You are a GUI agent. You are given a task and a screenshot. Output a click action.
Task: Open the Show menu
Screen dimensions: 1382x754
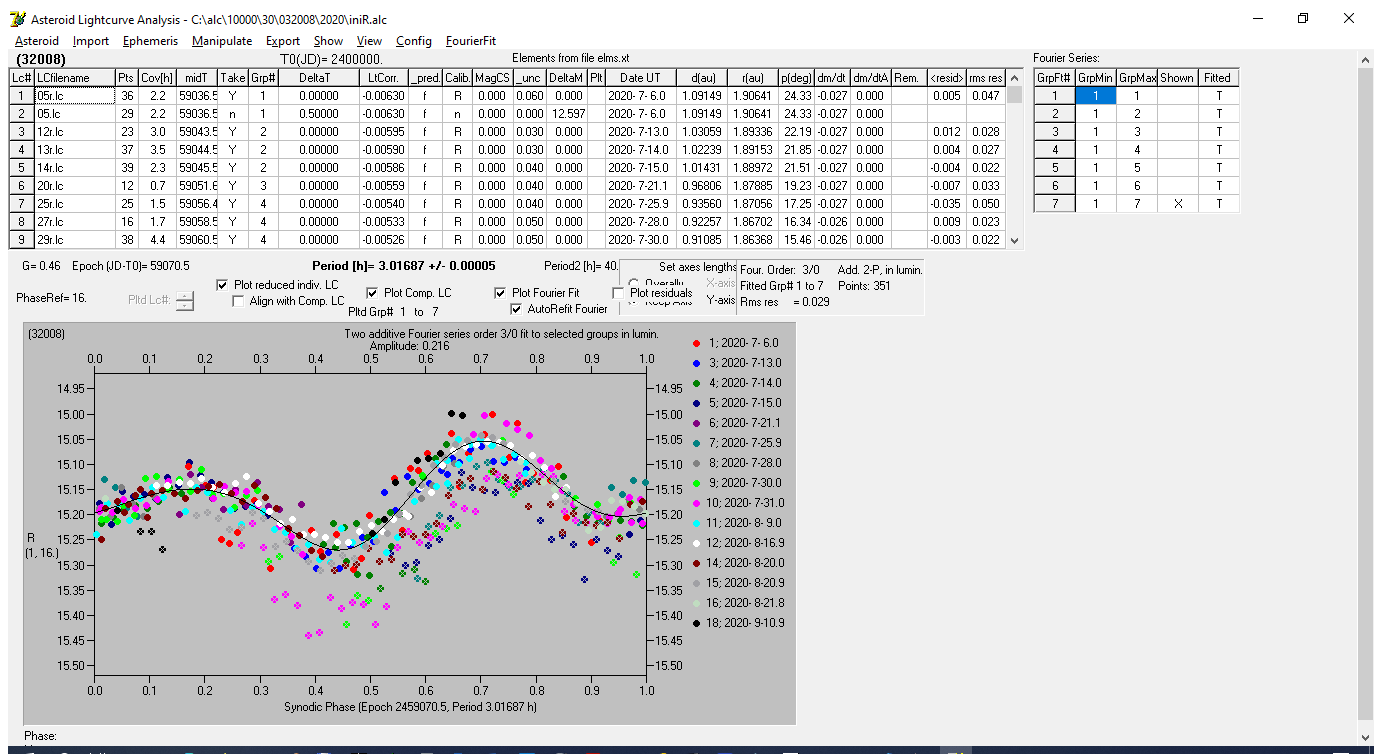328,41
